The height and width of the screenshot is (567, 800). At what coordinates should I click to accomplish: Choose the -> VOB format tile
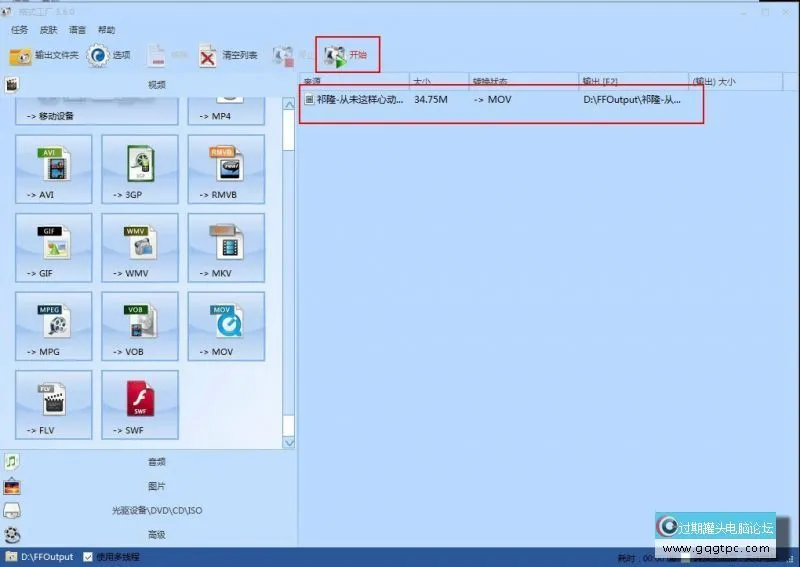coord(140,326)
